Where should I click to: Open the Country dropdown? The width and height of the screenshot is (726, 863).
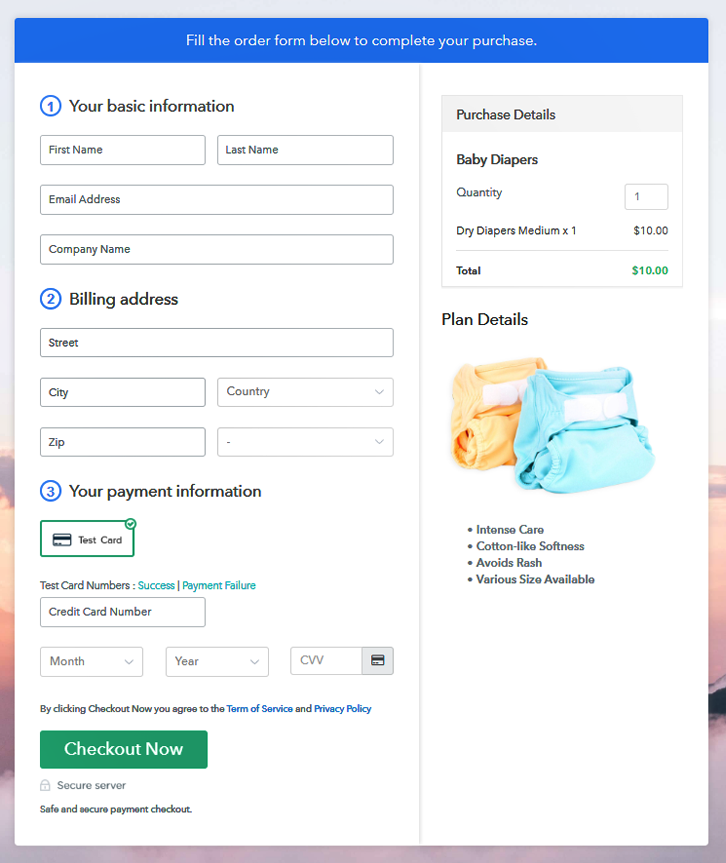(305, 392)
